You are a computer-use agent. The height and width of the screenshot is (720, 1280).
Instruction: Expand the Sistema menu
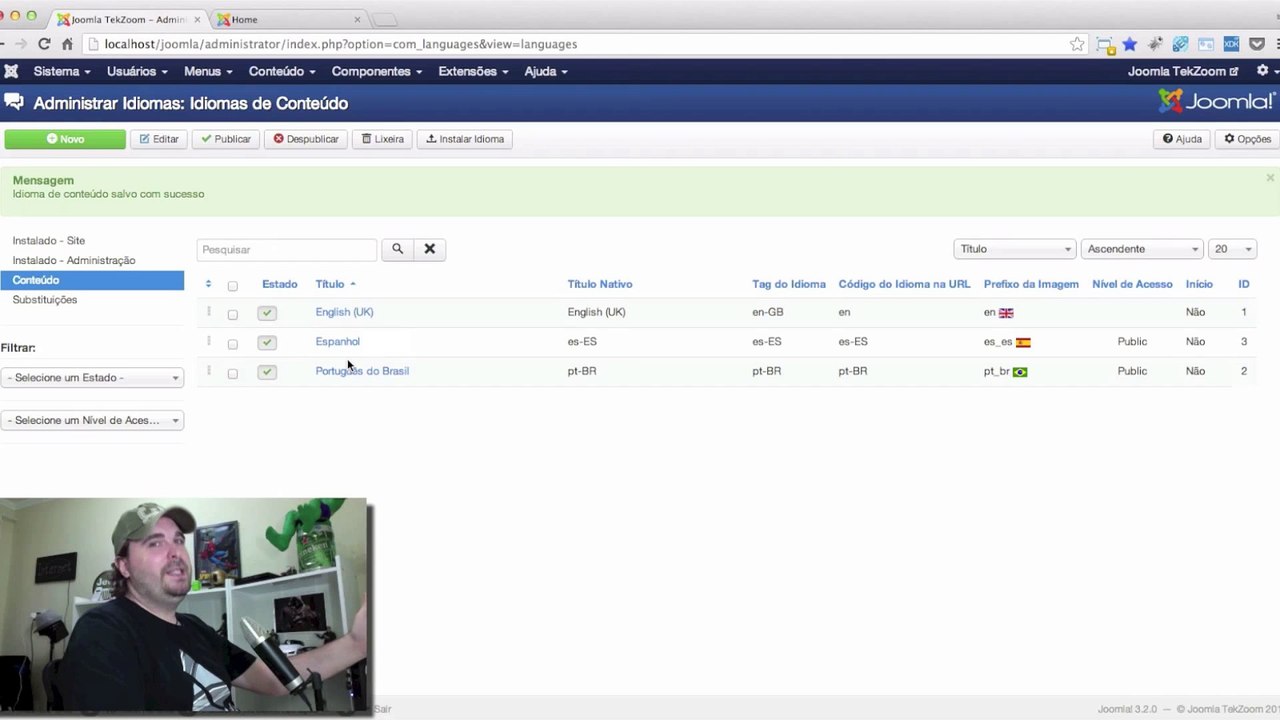(x=62, y=71)
